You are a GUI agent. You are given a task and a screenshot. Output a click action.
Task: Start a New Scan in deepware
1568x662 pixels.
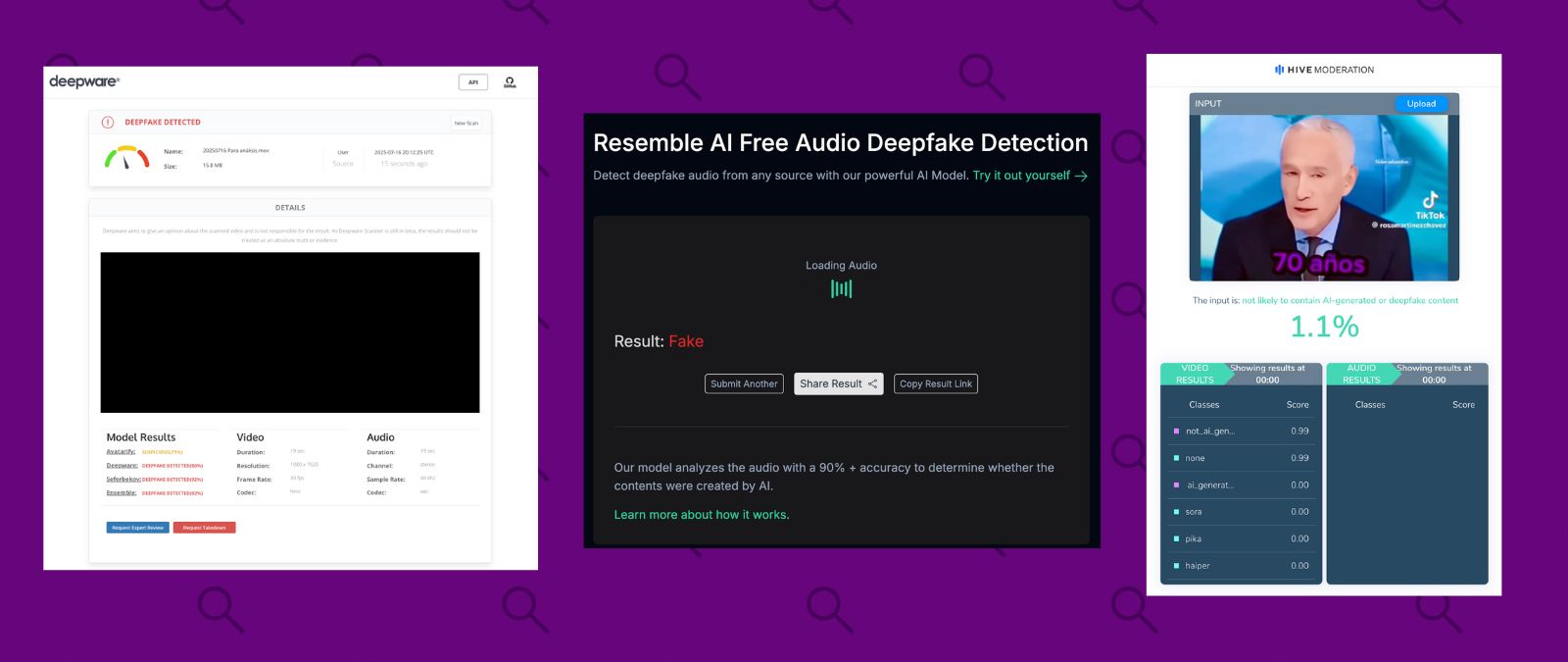pos(466,124)
